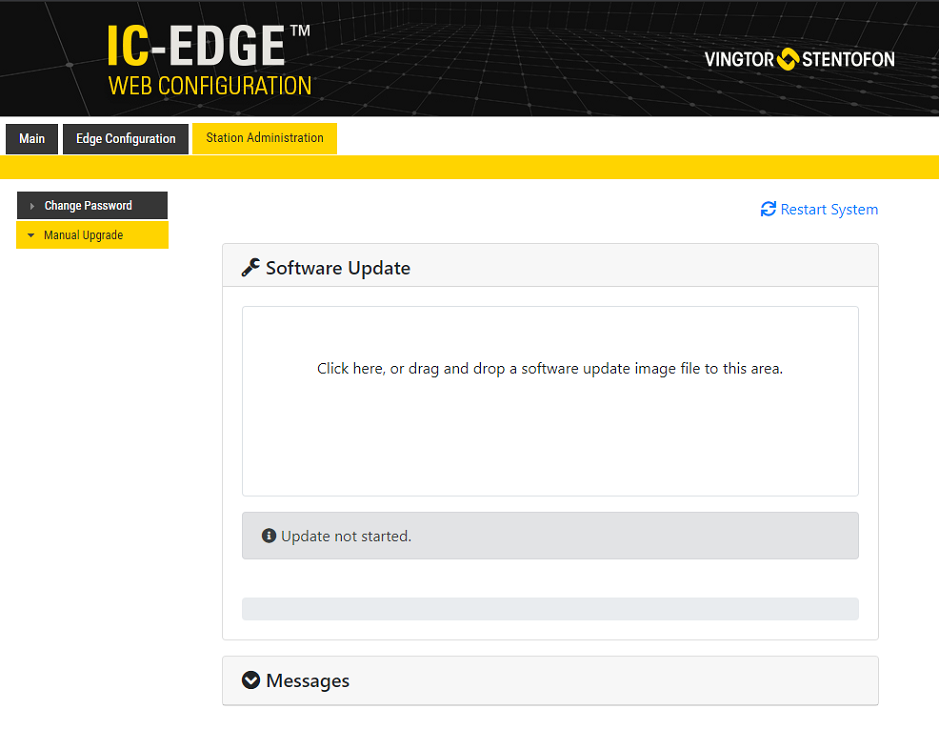Click the update progress bar

pos(550,609)
